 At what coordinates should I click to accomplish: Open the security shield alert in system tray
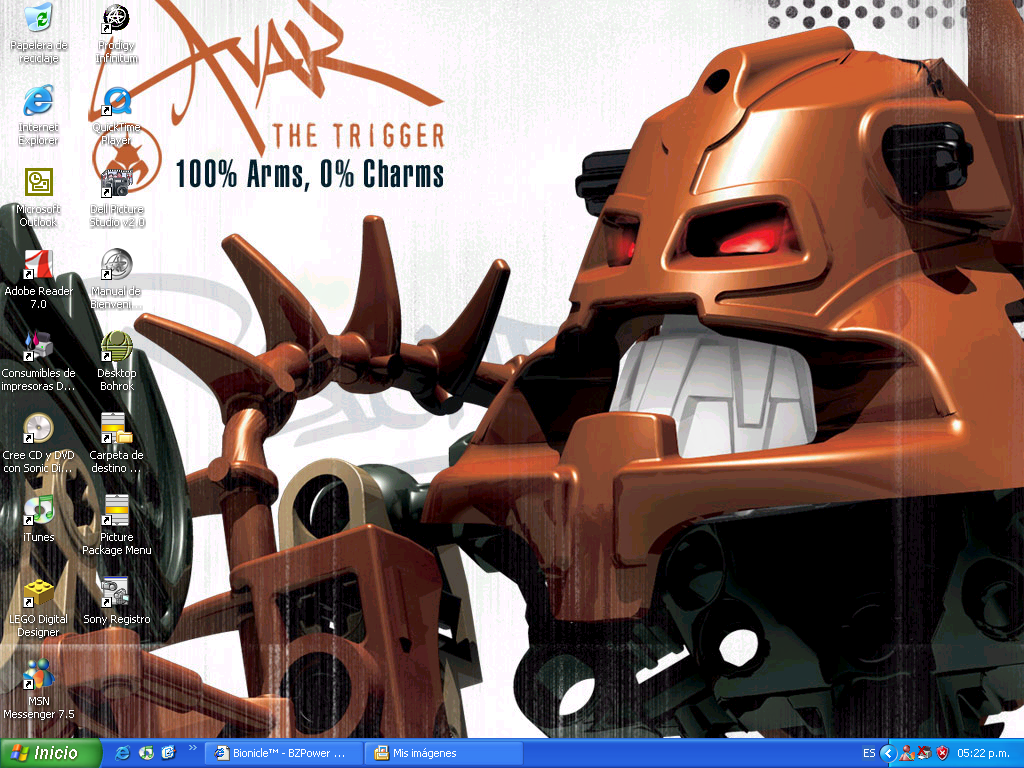coord(941,753)
